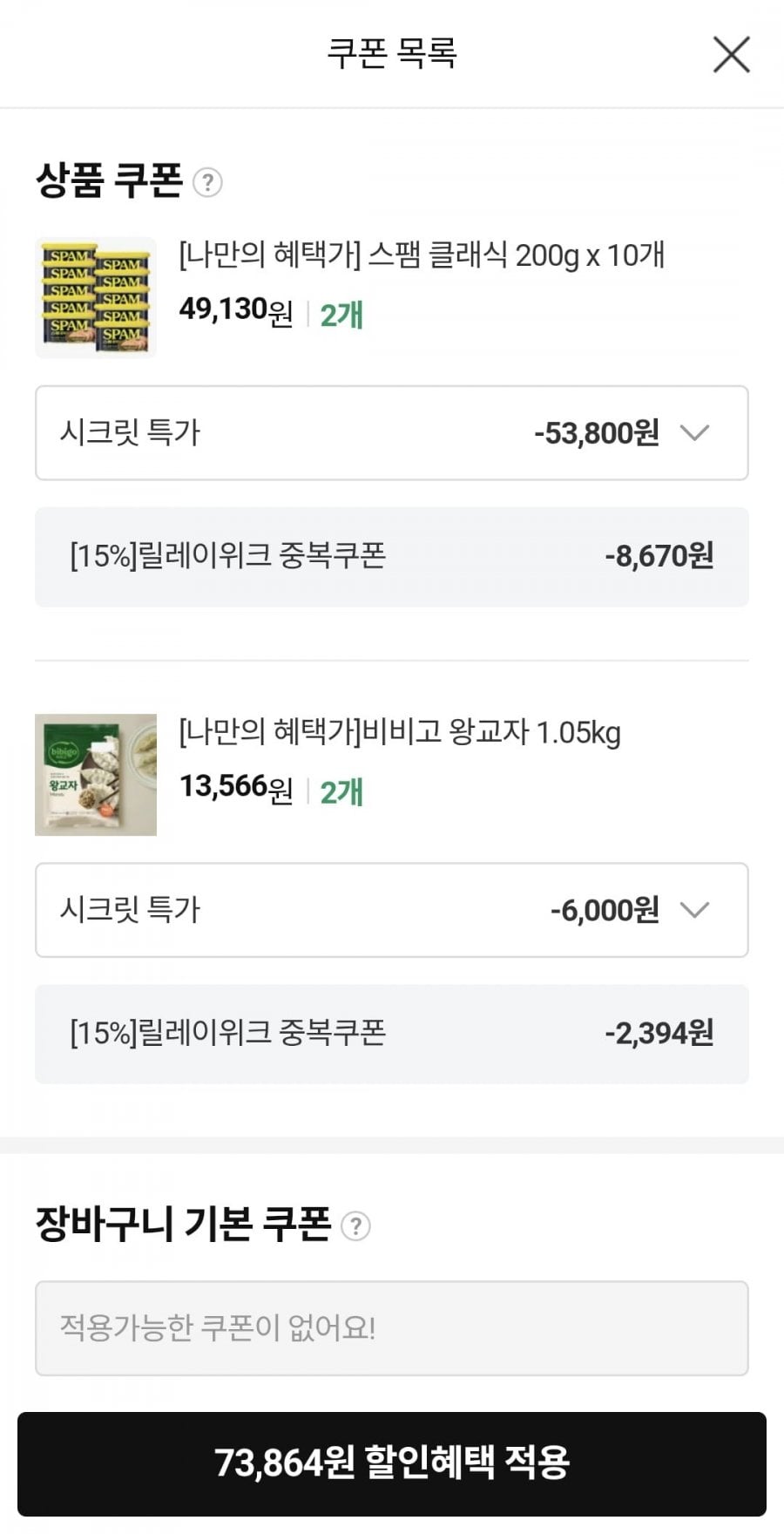Select the 릴레이위크 중복쿠폰 showing -8,670원
784x1534 pixels.
point(391,557)
